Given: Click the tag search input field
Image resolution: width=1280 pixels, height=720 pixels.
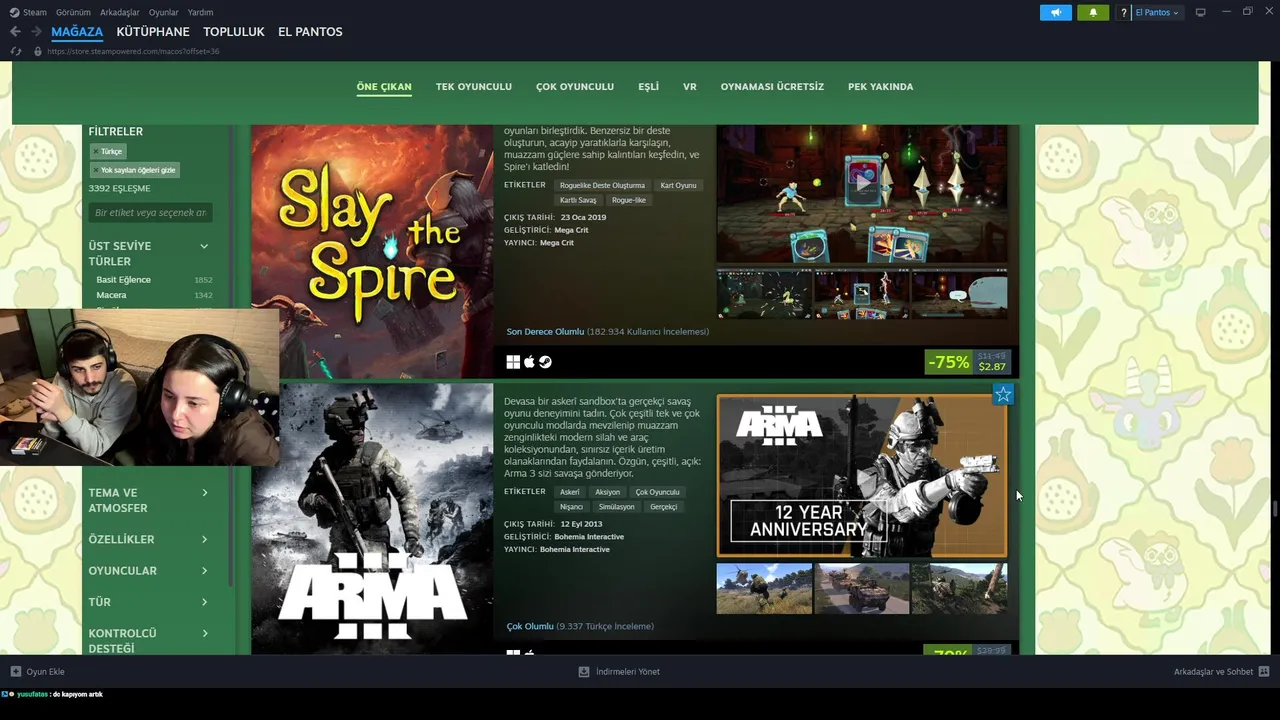Looking at the screenshot, I should pos(150,212).
